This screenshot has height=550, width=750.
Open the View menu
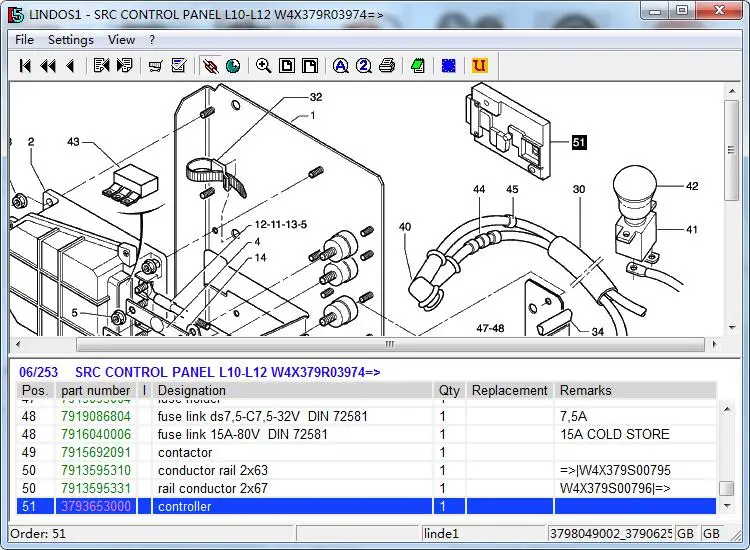(121, 40)
